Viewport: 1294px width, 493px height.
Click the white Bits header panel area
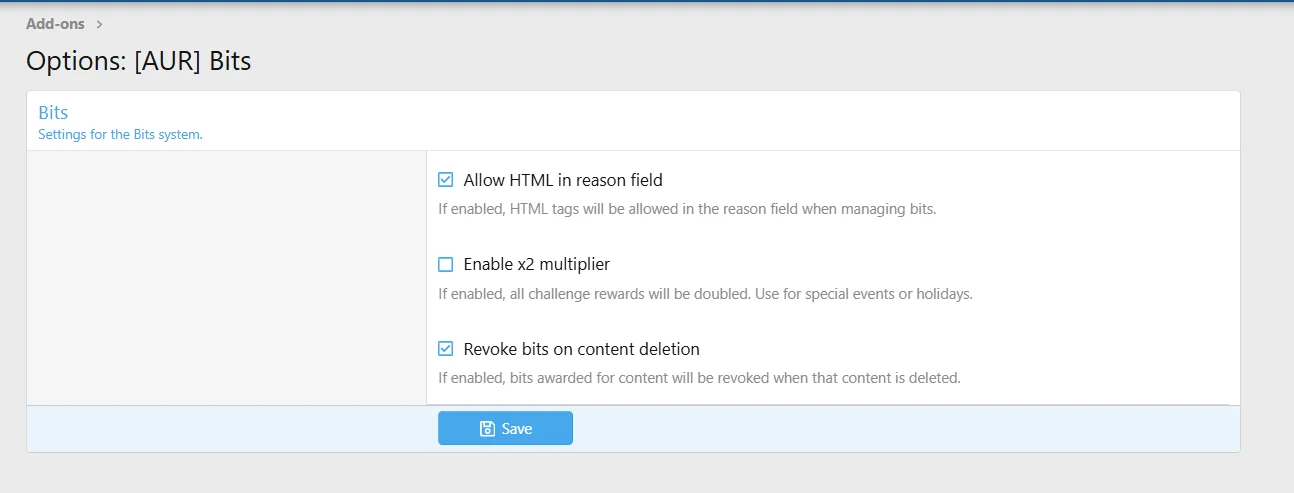click(700, 120)
